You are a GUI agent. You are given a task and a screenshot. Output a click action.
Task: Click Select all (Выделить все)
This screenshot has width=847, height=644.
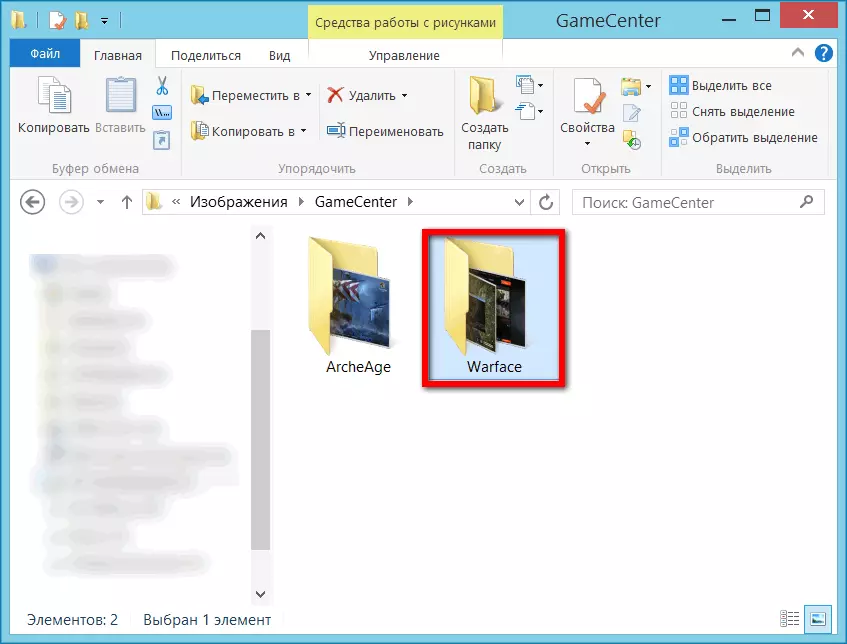722,86
